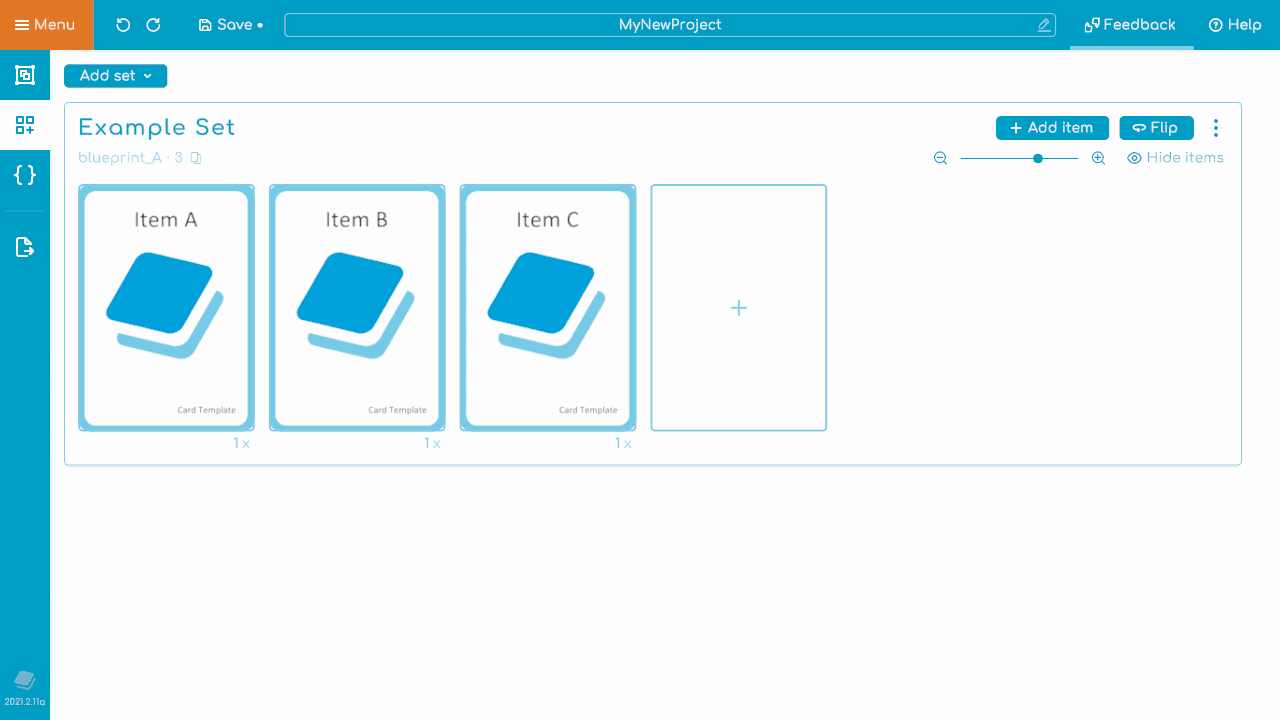Open the curly braces data icon
Viewport: 1280px width, 720px height.
coord(25,175)
